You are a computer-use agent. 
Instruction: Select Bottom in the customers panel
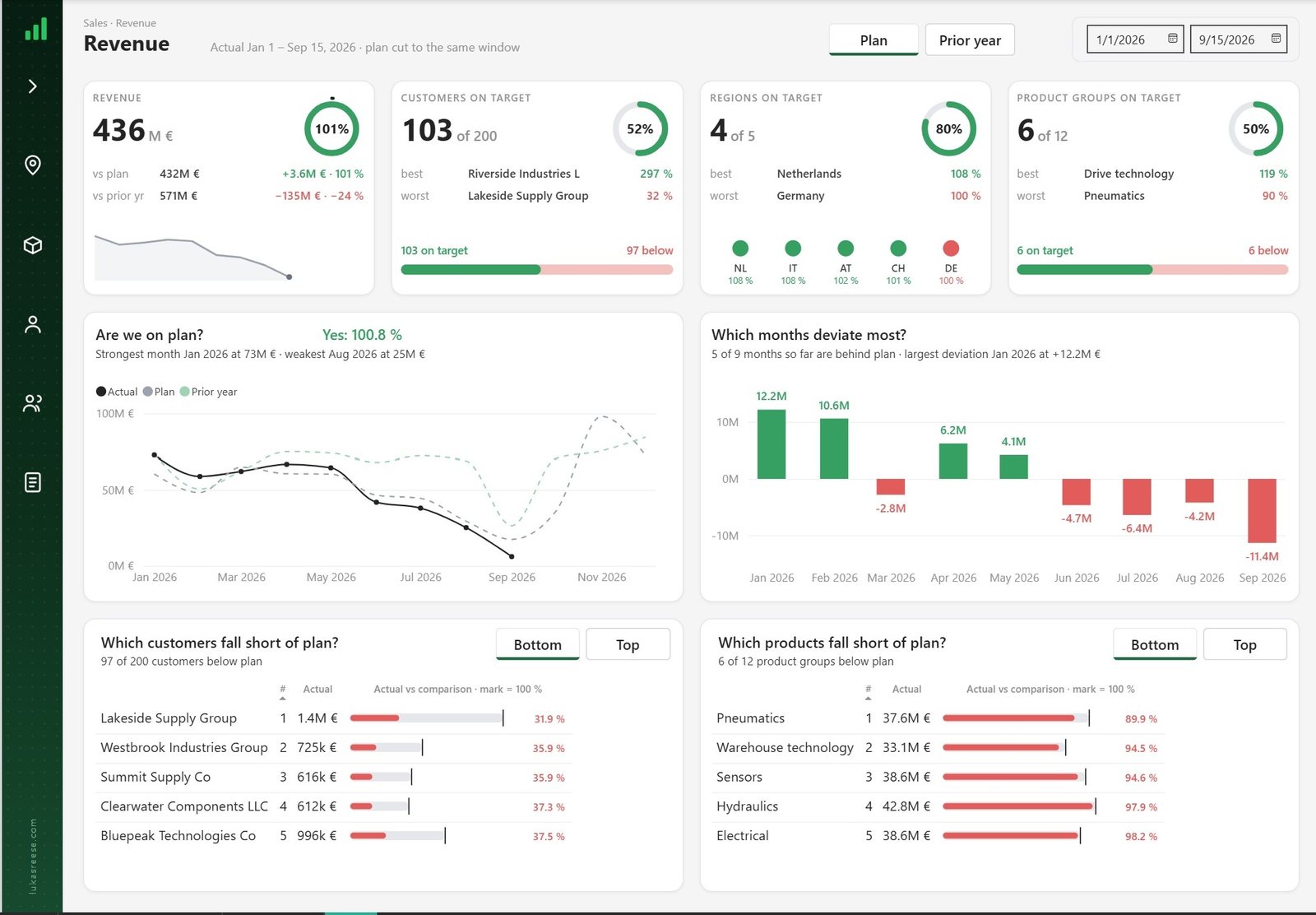pyautogui.click(x=538, y=644)
